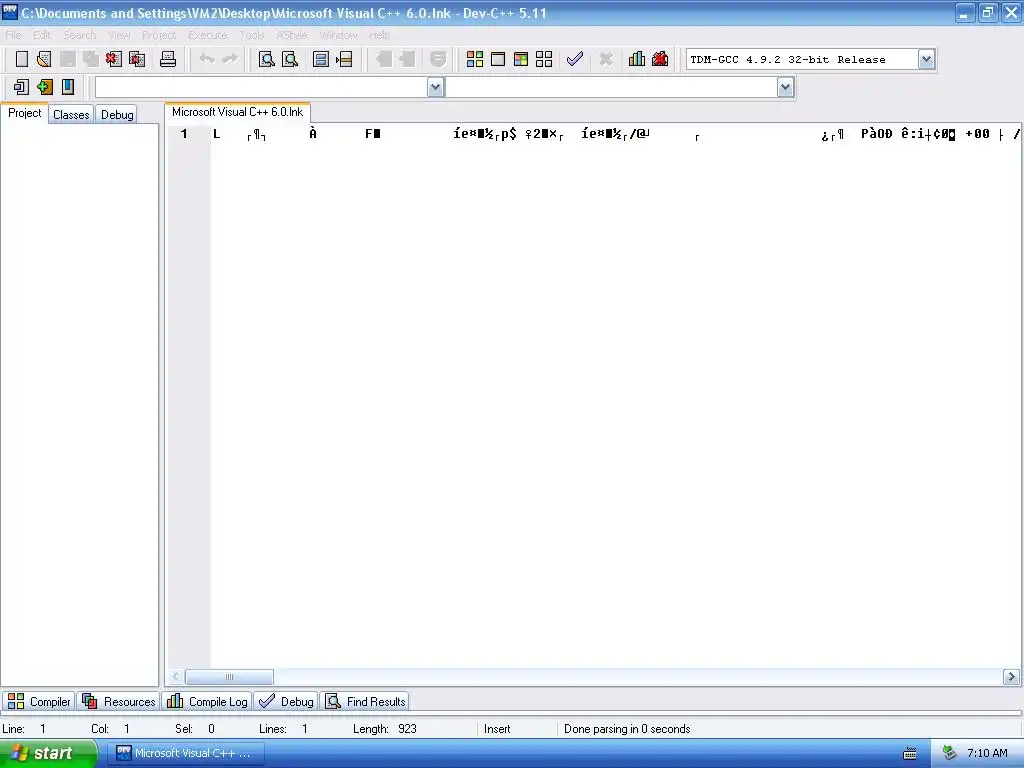Open the compiler set dropdown TDM-GCC 4.9.2
The image size is (1024, 768).
tap(926, 59)
